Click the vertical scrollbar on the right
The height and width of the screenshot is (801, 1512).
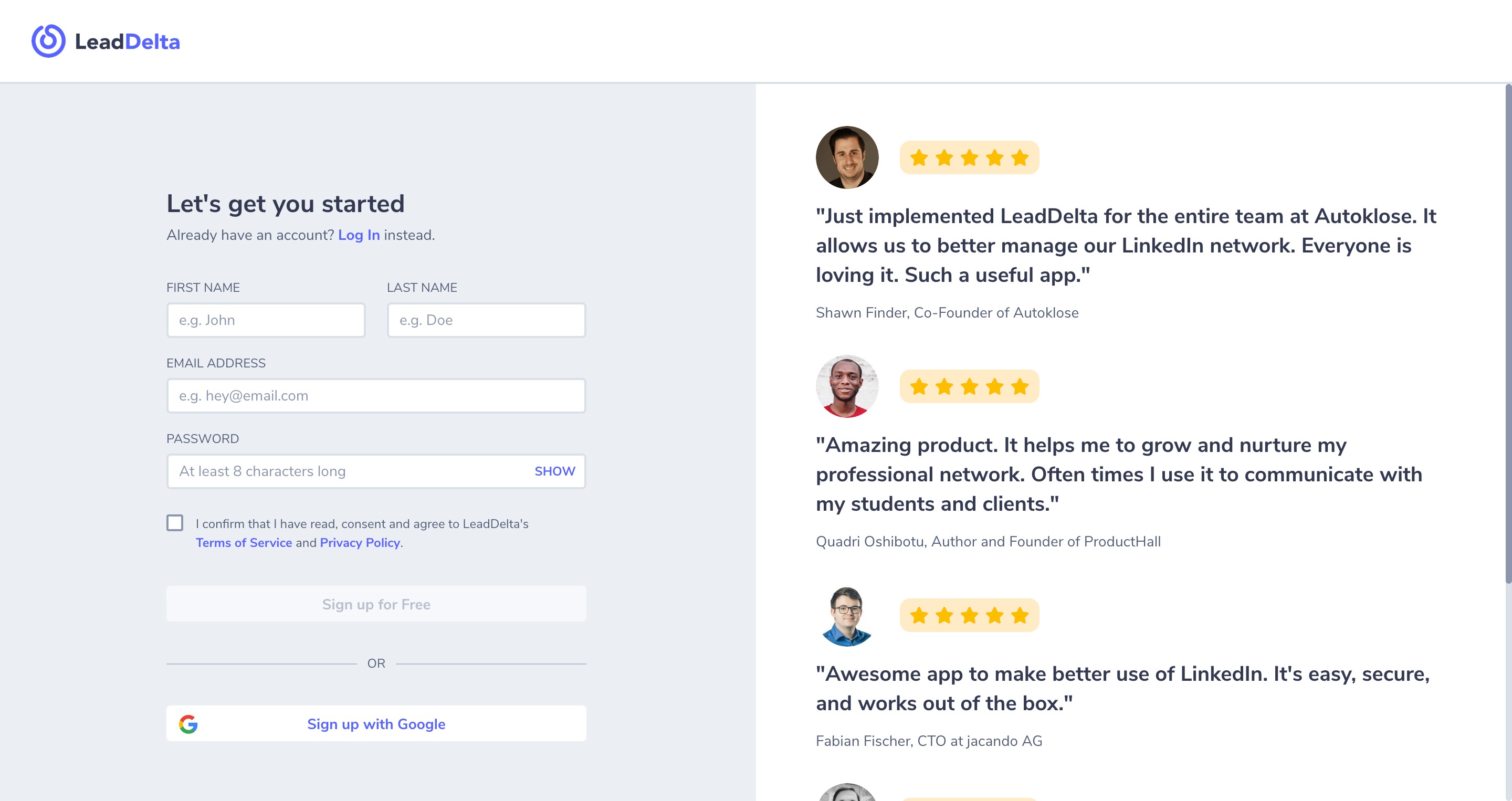click(x=1508, y=334)
